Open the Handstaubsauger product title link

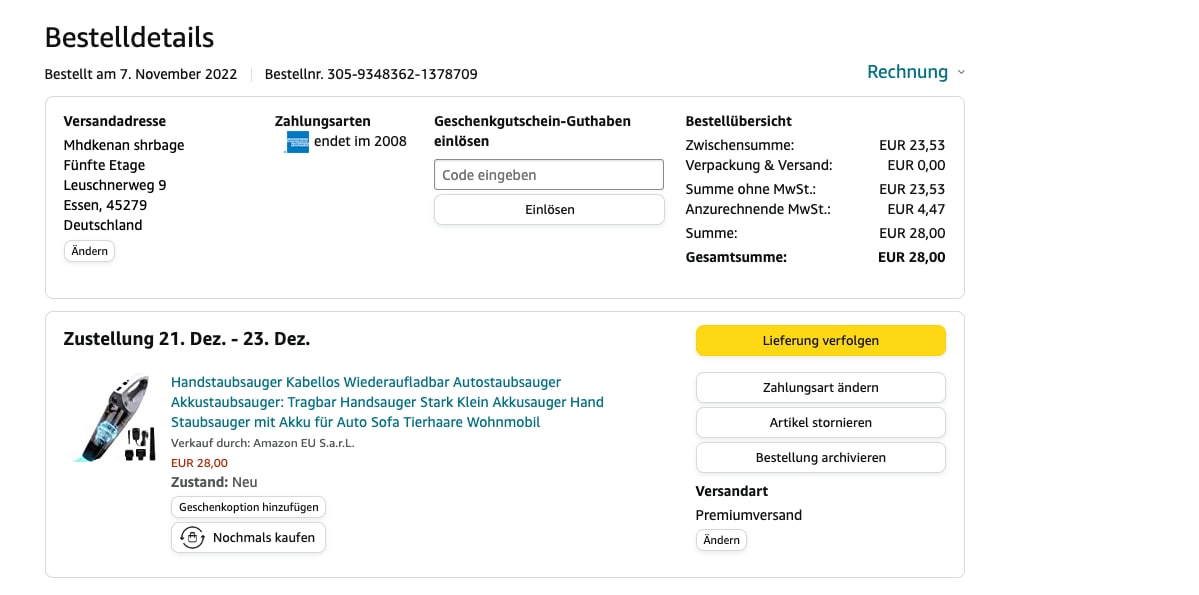coord(387,402)
